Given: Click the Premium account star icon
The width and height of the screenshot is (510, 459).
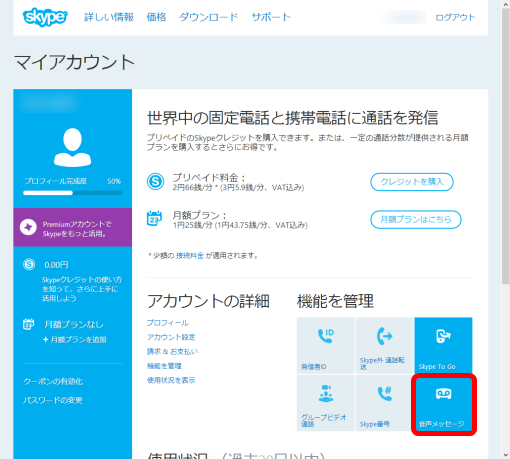Looking at the screenshot, I should click(28, 227).
